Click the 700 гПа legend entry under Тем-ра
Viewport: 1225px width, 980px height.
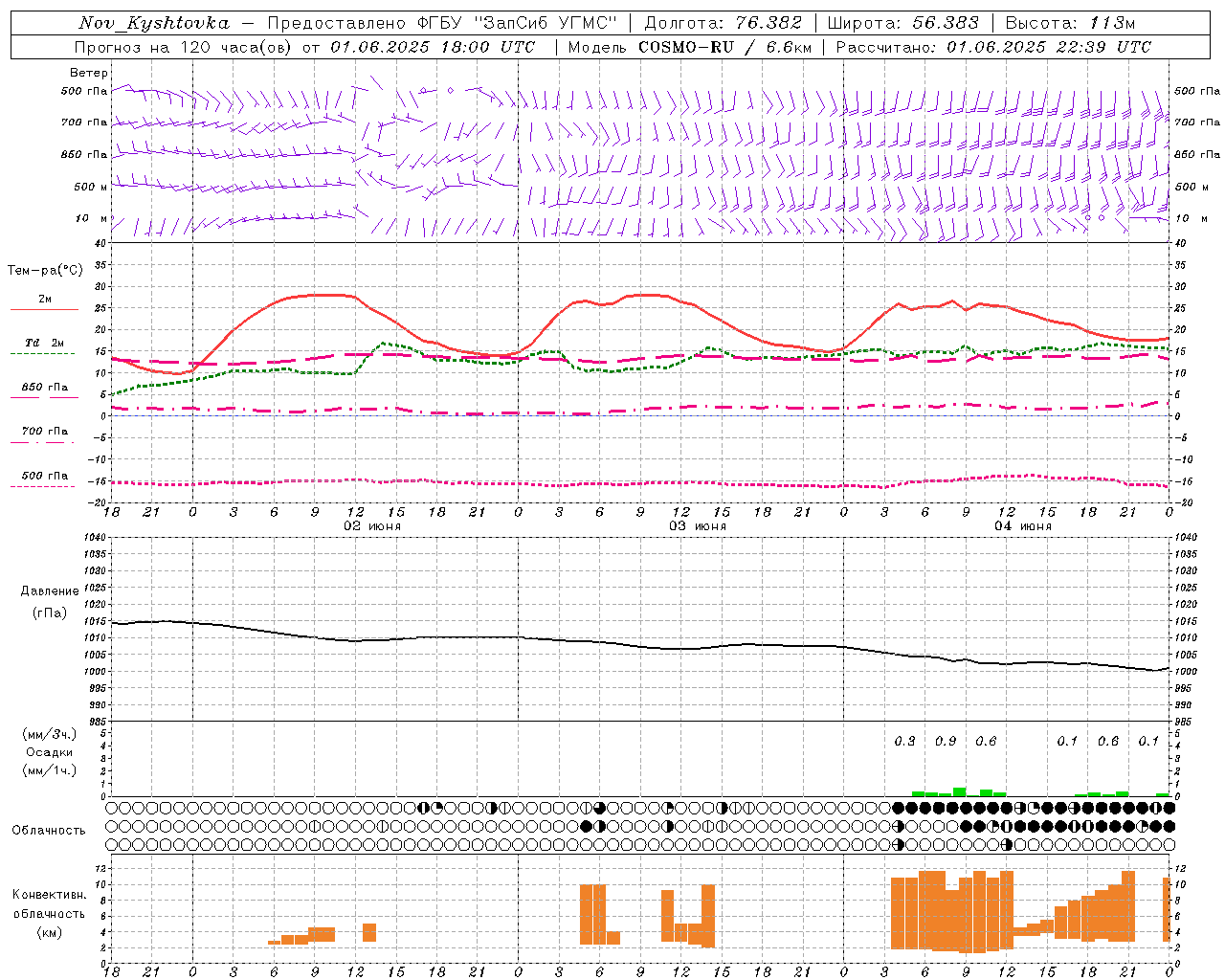pyautogui.click(x=44, y=432)
